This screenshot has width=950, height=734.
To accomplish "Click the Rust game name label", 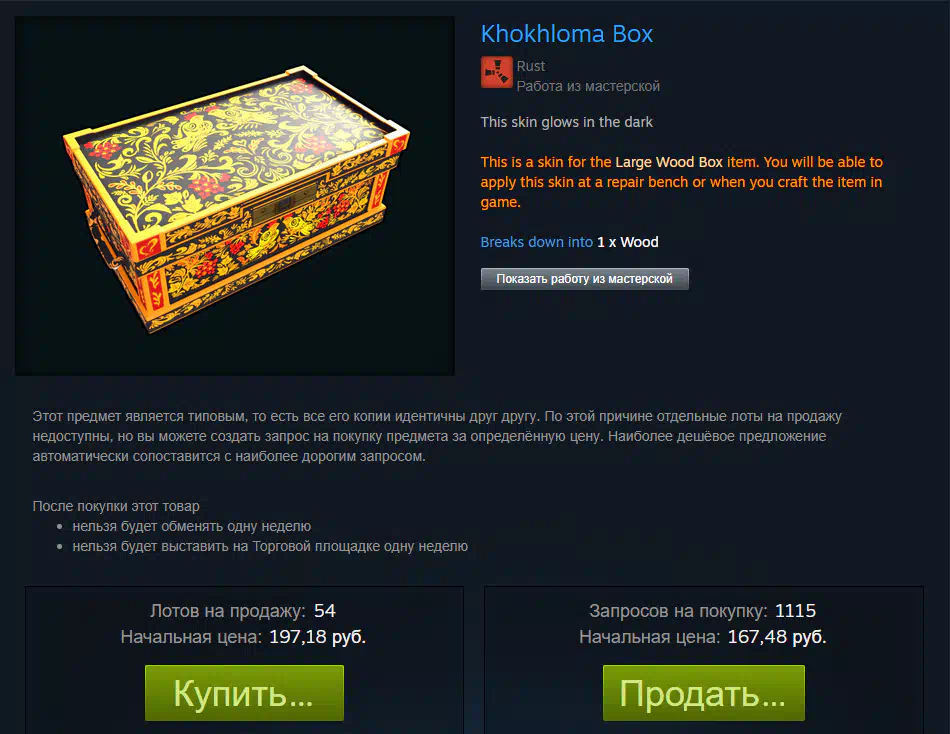I will [x=531, y=66].
